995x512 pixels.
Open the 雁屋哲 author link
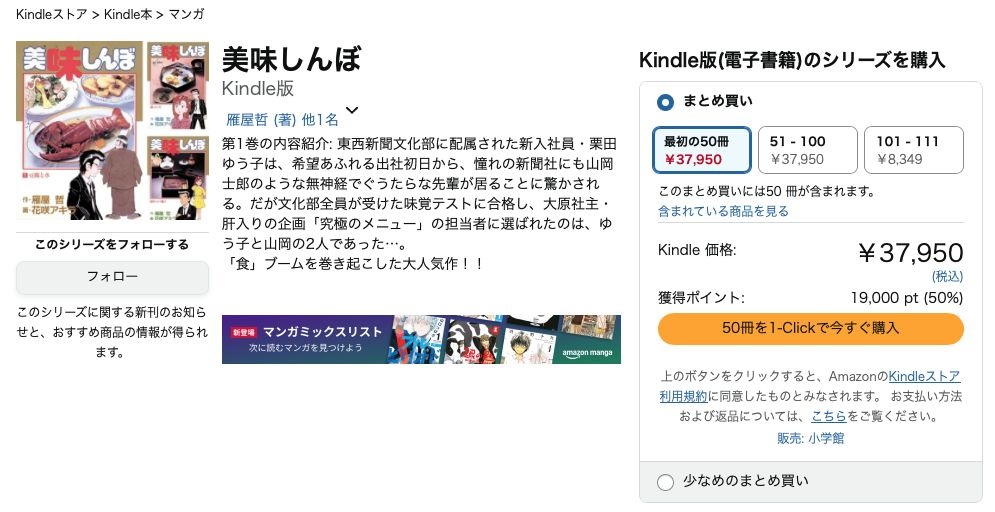tap(255, 119)
